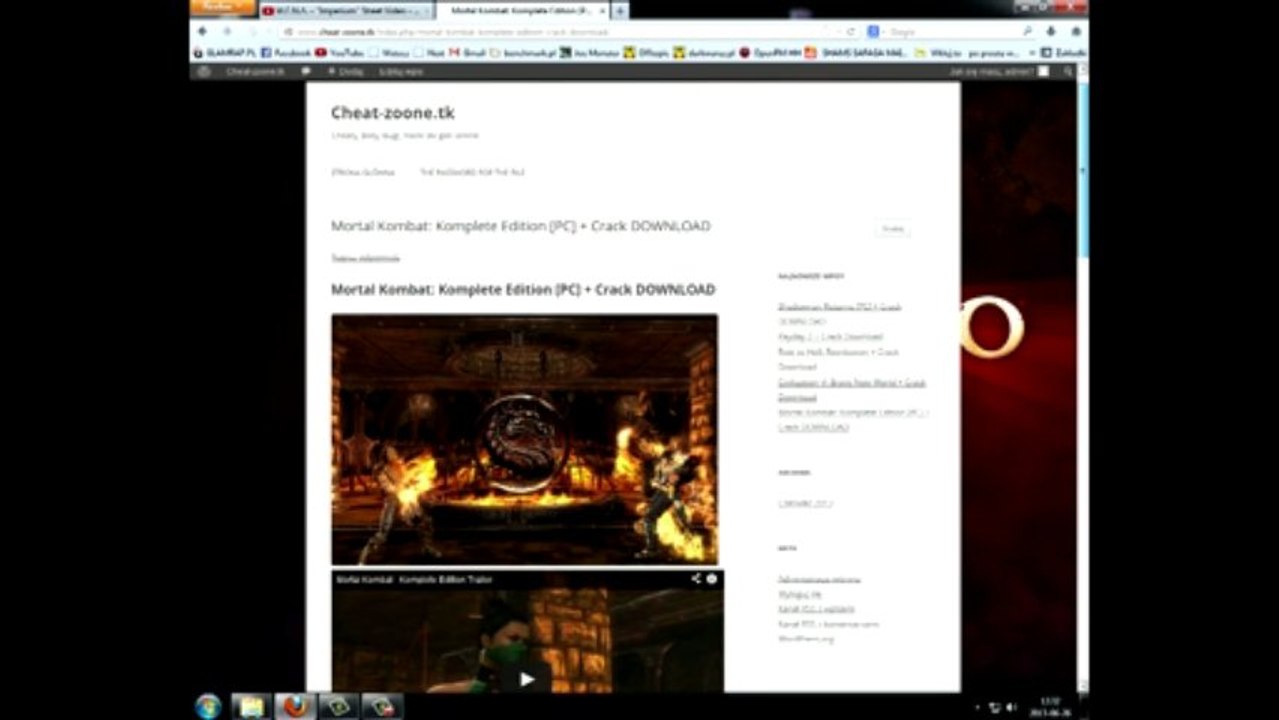The height and width of the screenshot is (720, 1279).
Task: Click into the Google search box
Action: (x=950, y=32)
